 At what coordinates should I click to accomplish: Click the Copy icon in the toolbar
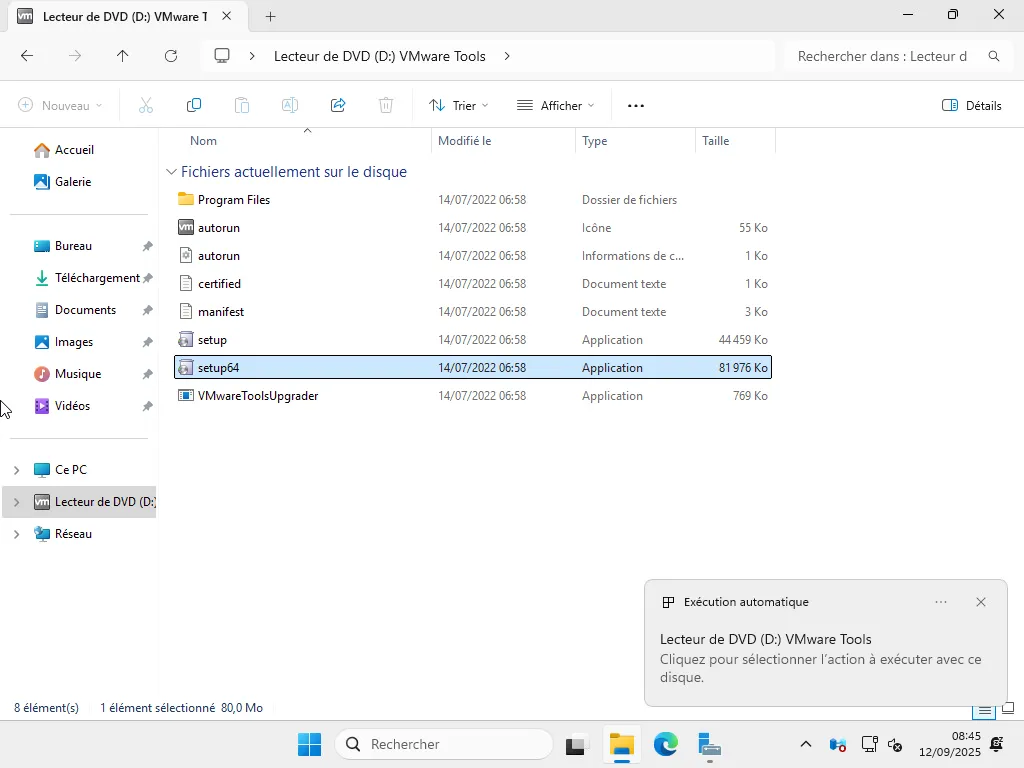(194, 105)
